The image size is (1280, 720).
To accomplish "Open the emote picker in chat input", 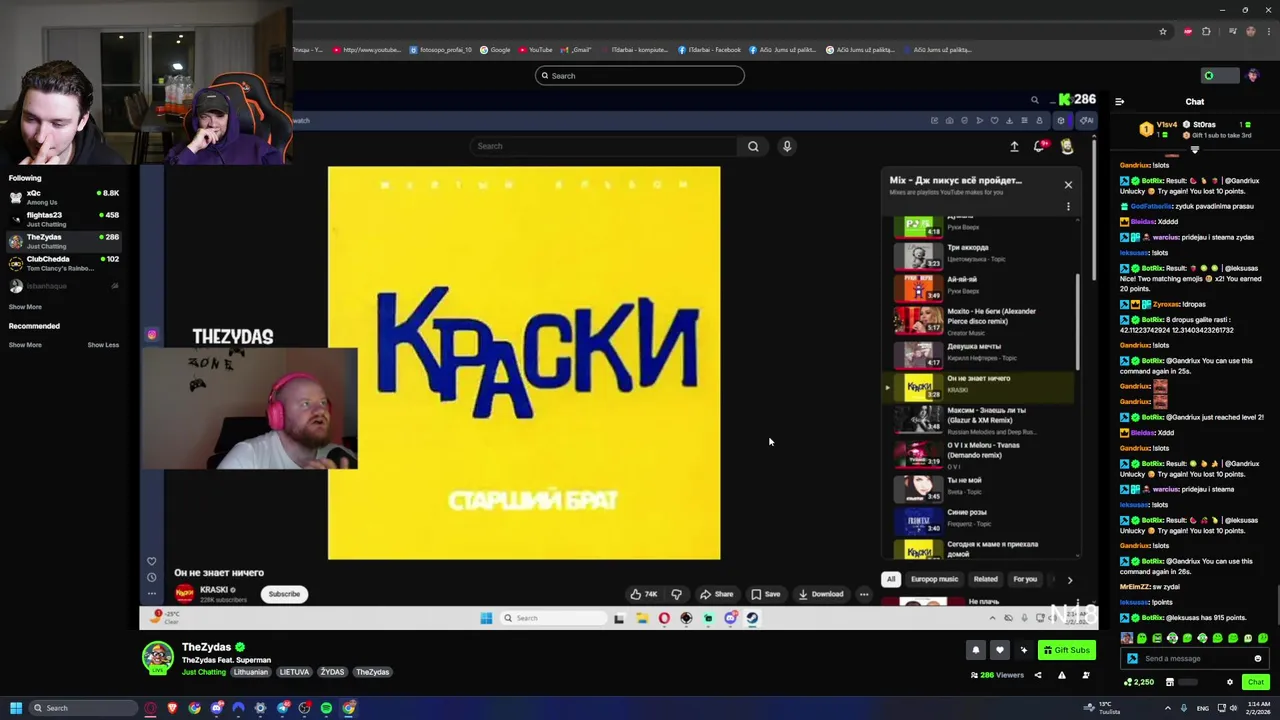I will point(1257,659).
